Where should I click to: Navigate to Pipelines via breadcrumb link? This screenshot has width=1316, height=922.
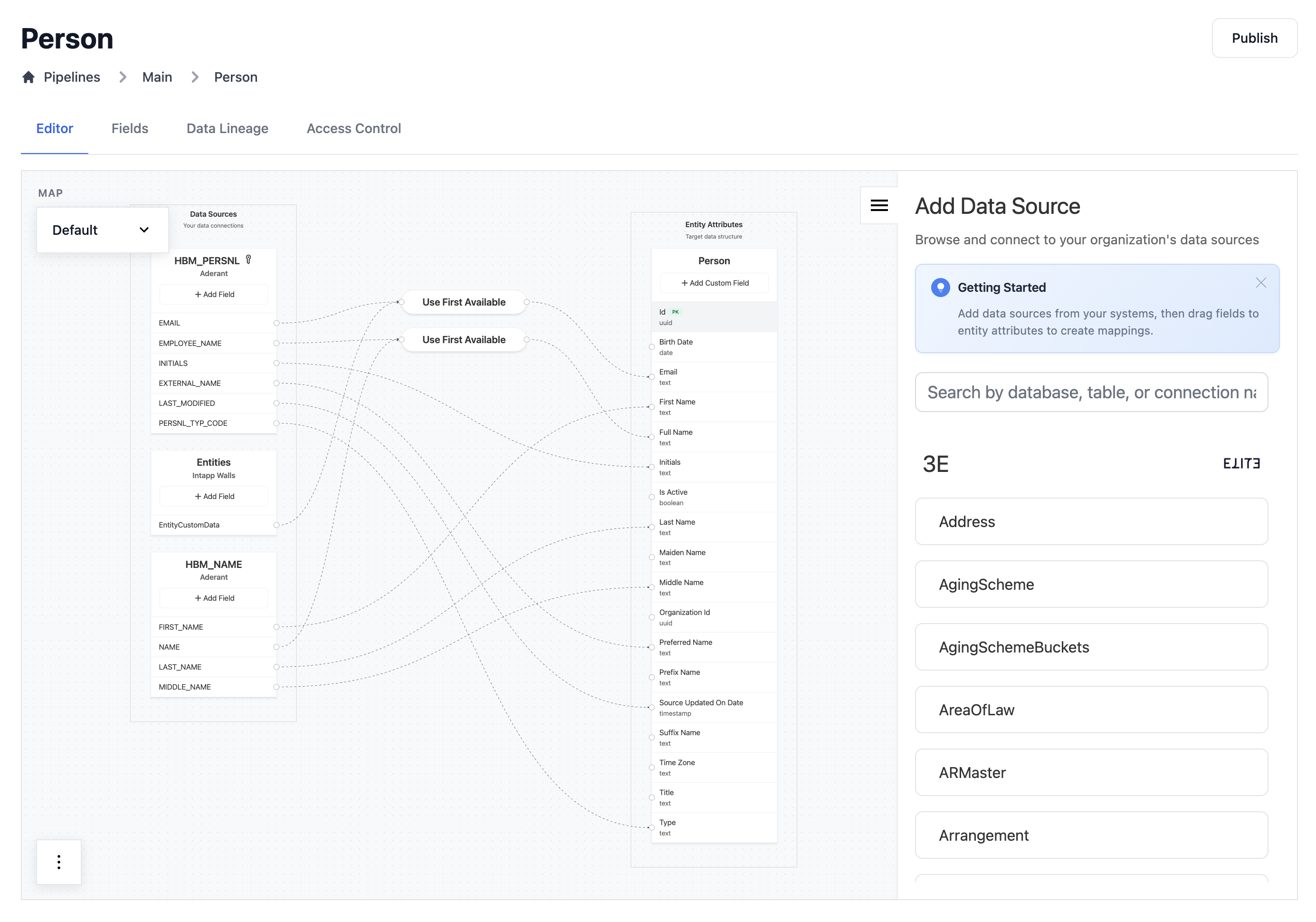72,77
